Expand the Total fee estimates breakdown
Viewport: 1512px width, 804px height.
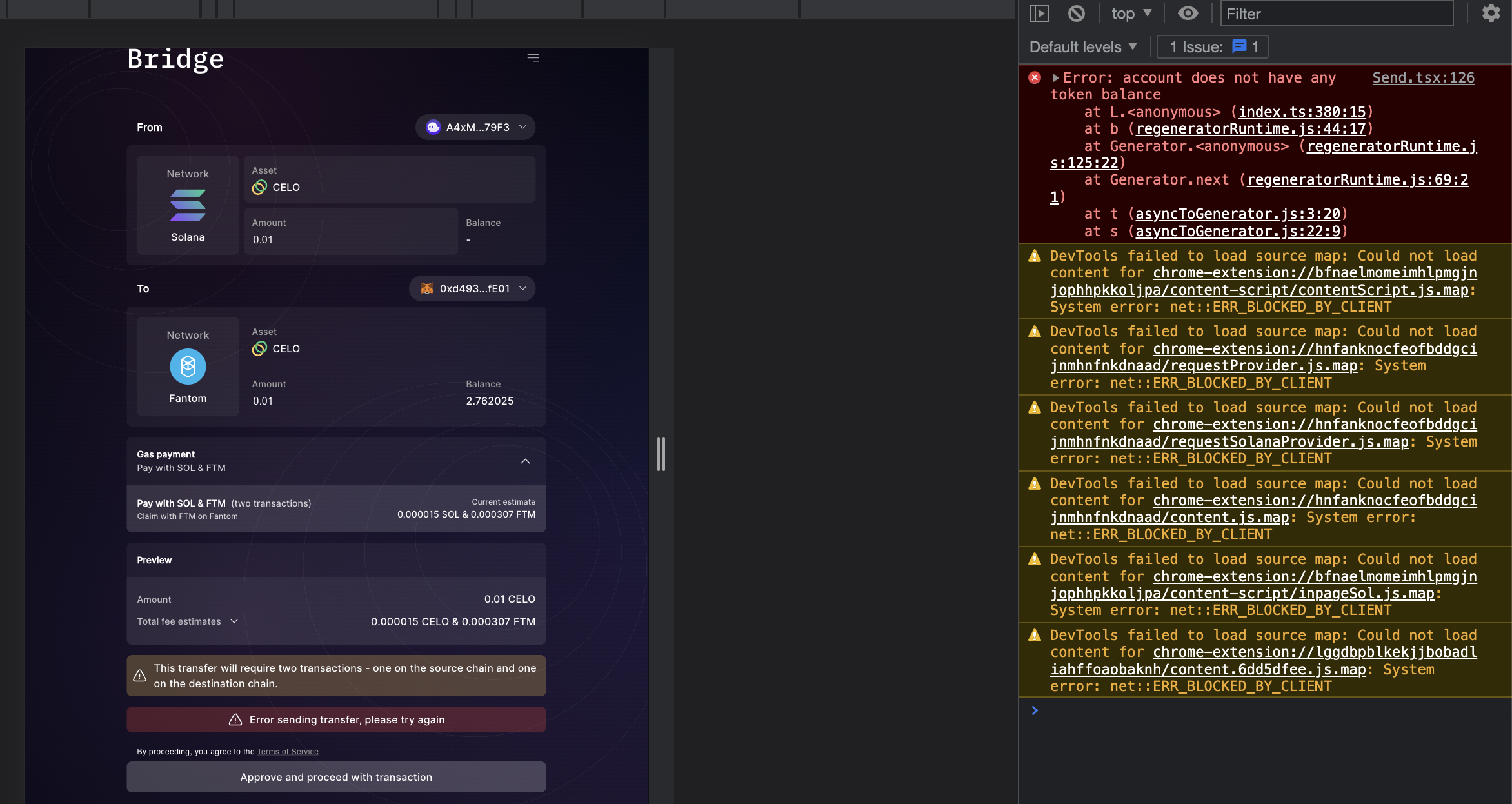tap(234, 621)
